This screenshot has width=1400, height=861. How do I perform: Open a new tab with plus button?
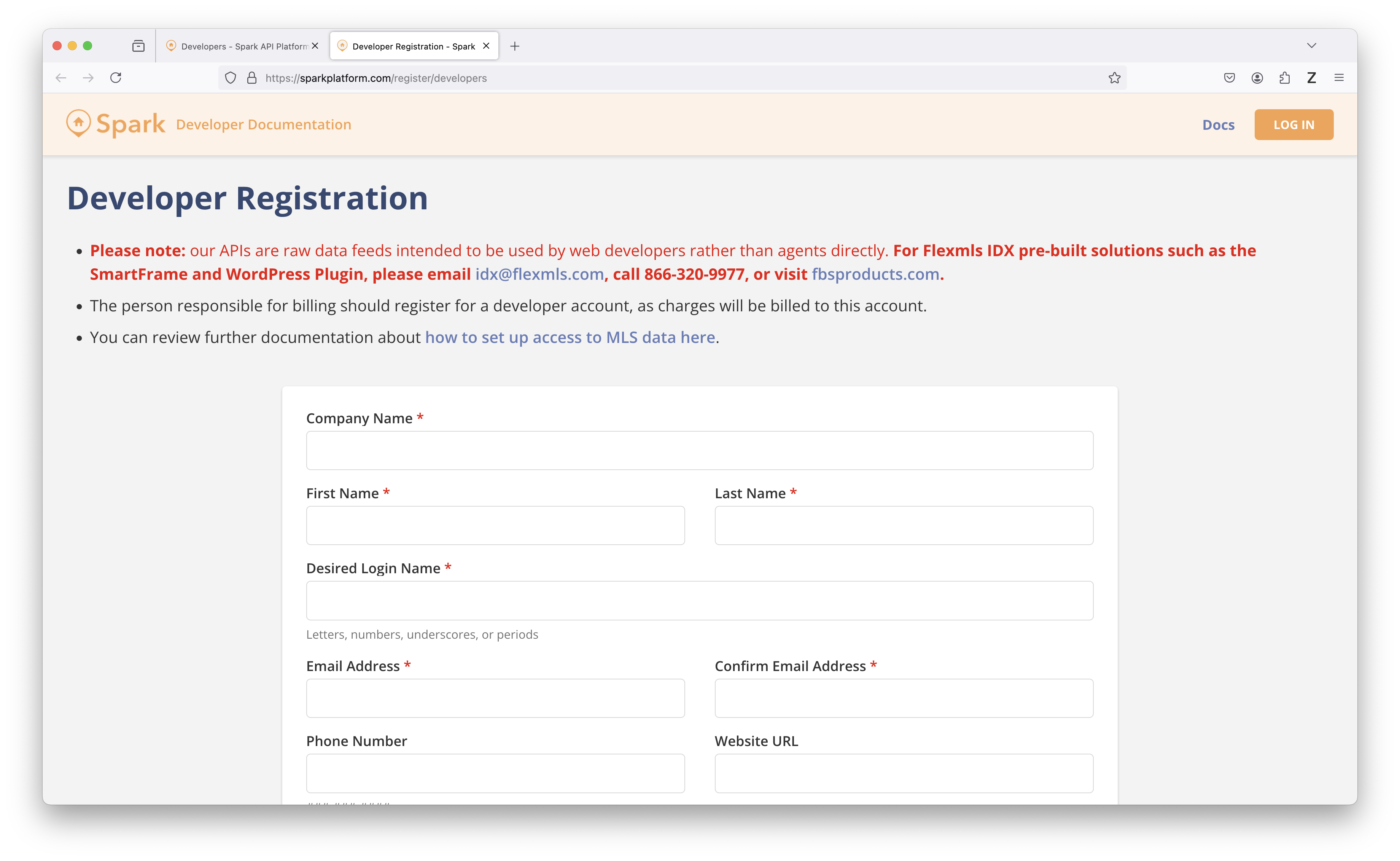514,46
